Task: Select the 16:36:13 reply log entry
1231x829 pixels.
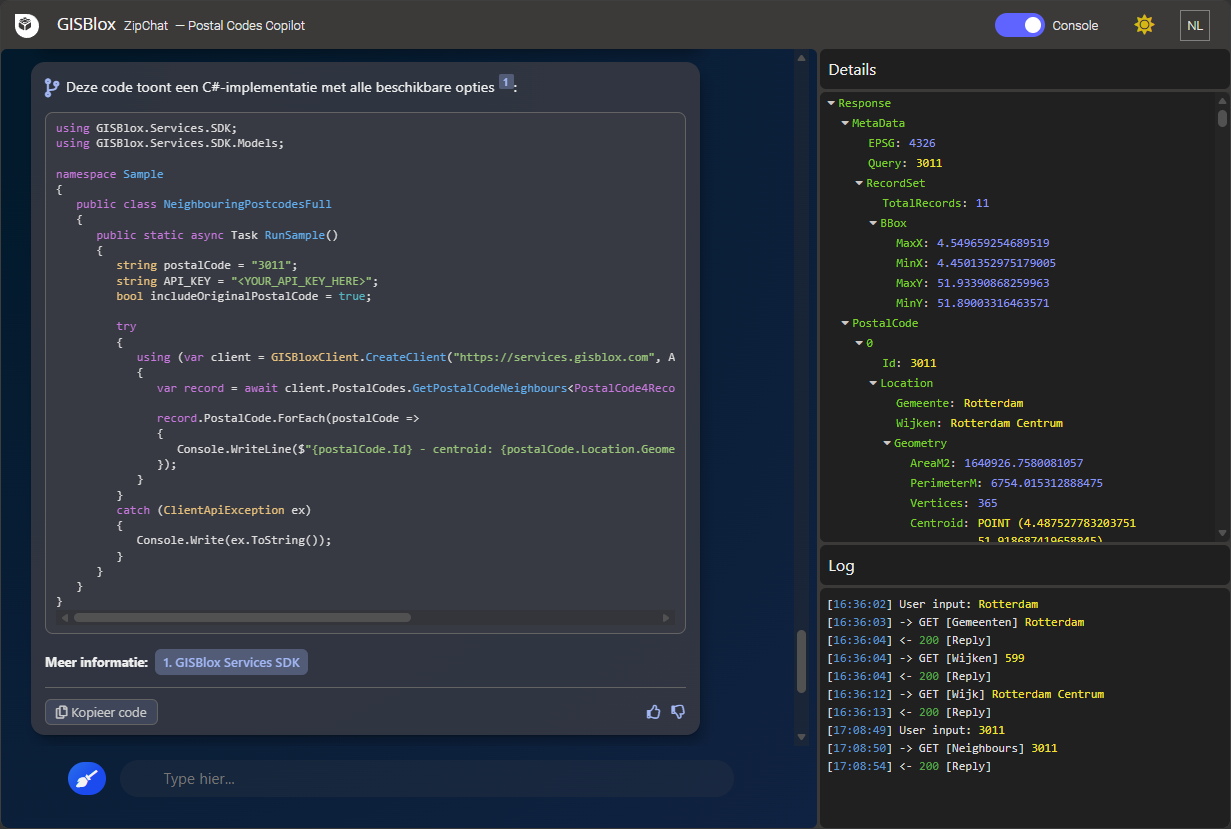Action: tap(909, 712)
